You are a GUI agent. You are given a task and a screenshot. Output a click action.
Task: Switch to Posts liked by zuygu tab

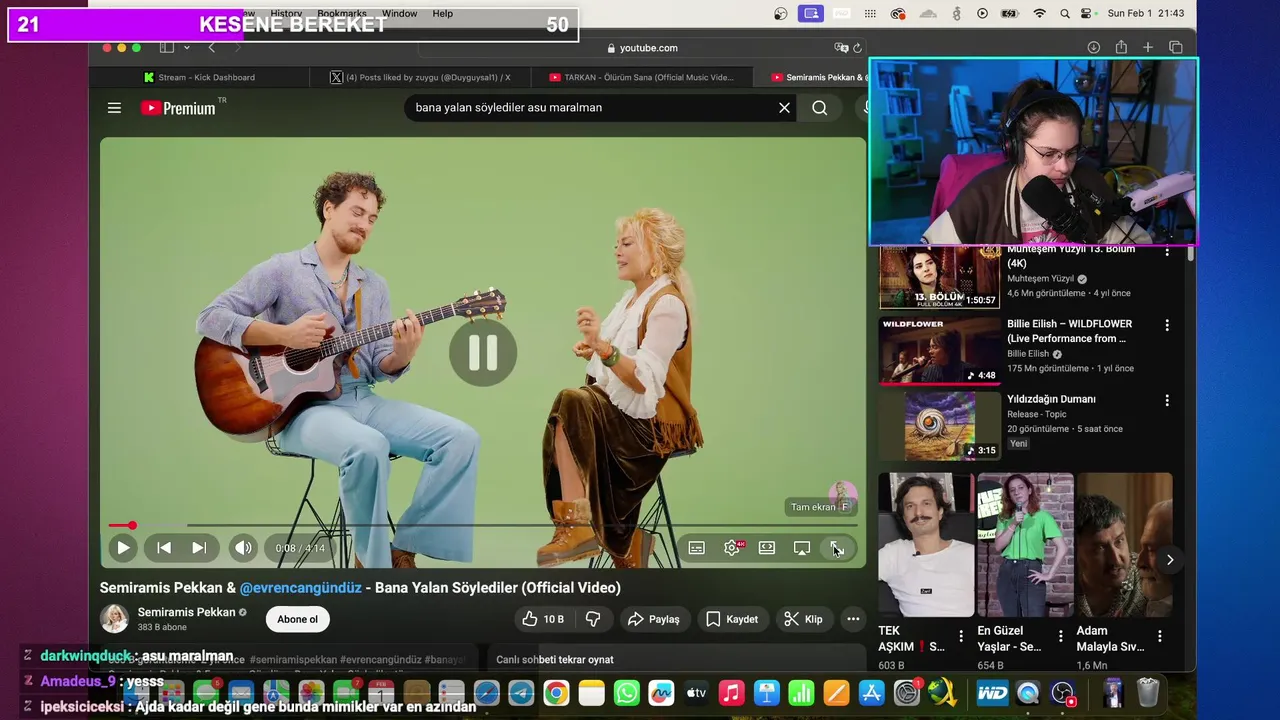(420, 77)
